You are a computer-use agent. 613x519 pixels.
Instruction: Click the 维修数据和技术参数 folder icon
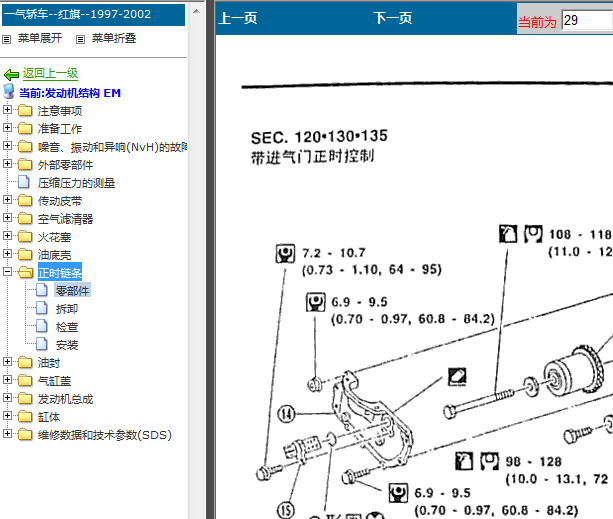tap(25, 435)
